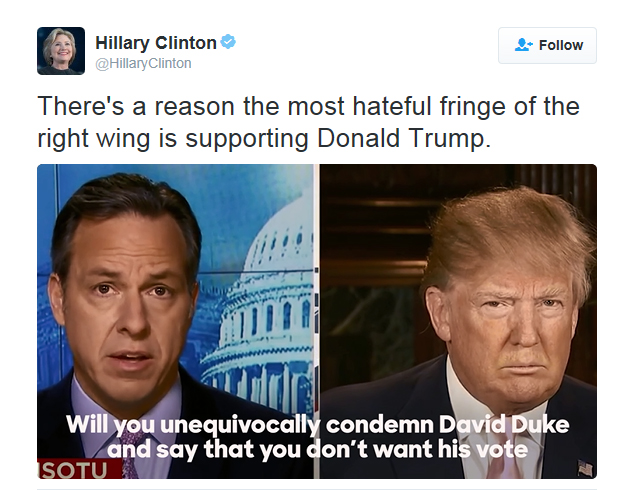The image size is (635, 490).
Task: Open the @HillaryClinton handle link
Action: click(x=143, y=64)
